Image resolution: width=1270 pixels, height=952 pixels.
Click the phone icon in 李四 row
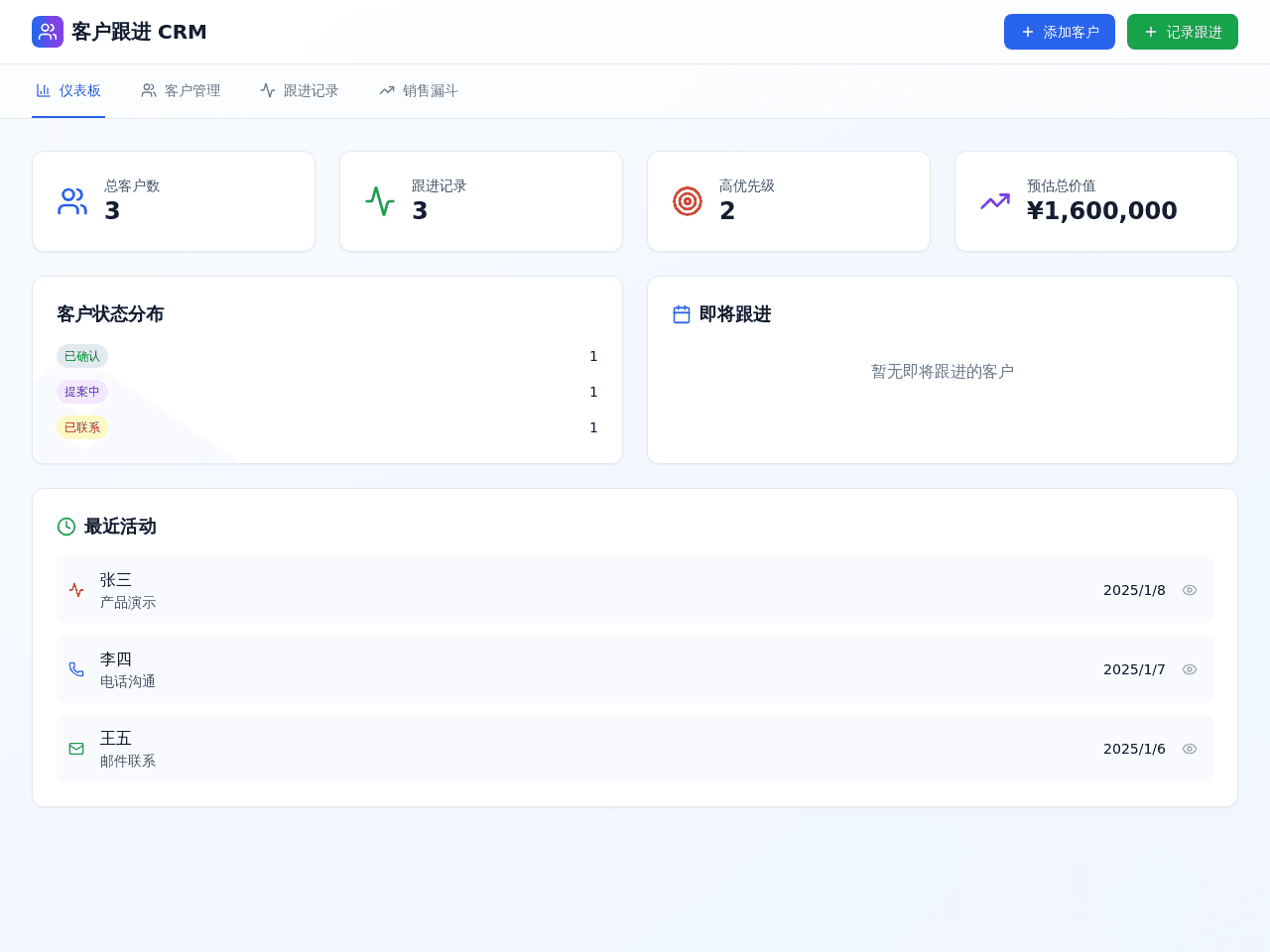pos(76,669)
